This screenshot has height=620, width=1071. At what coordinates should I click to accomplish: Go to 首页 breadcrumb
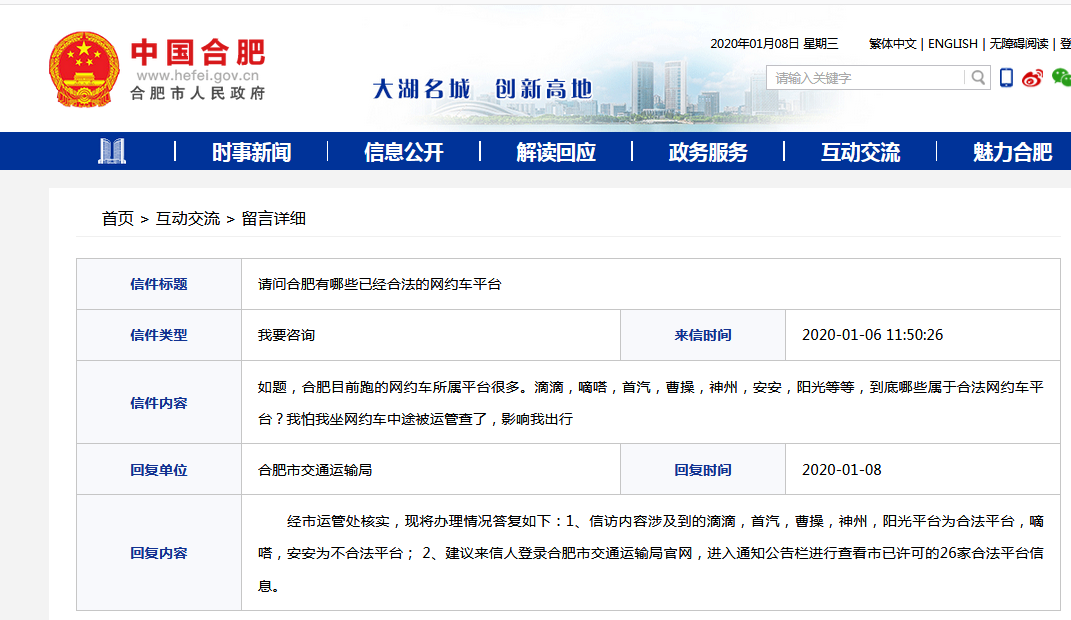click(117, 219)
